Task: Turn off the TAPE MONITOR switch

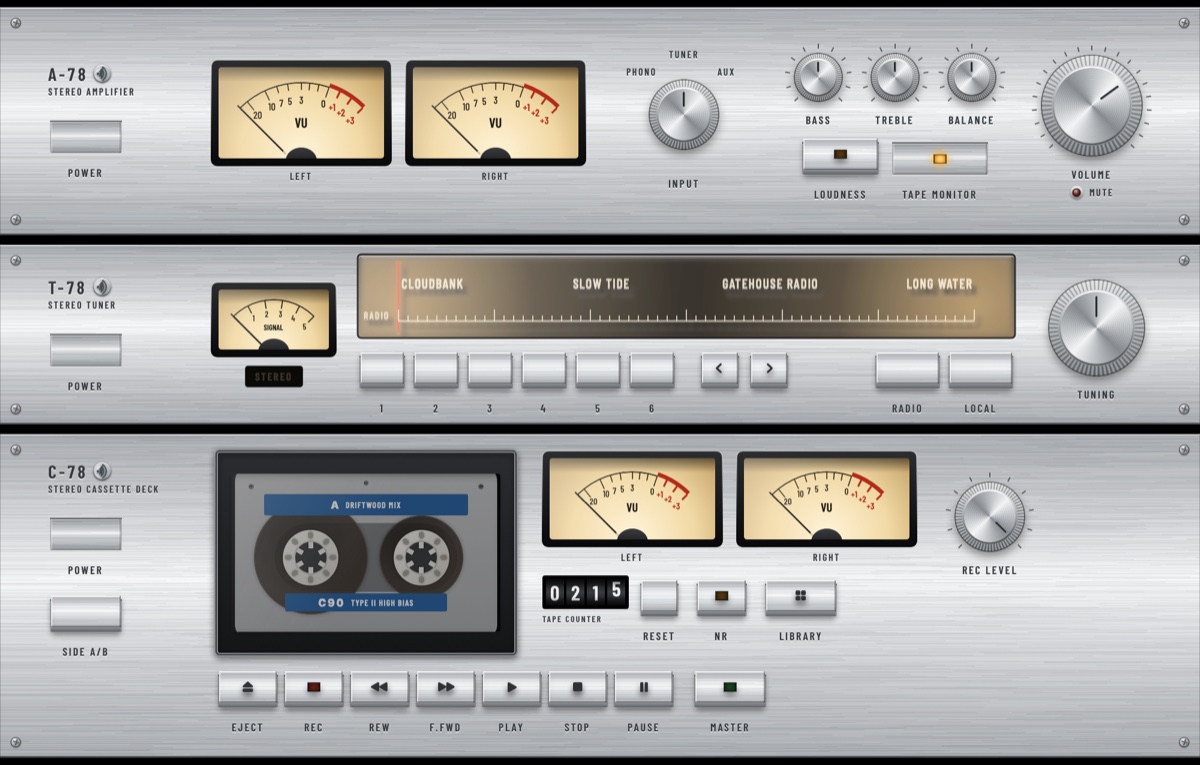Action: (x=940, y=158)
